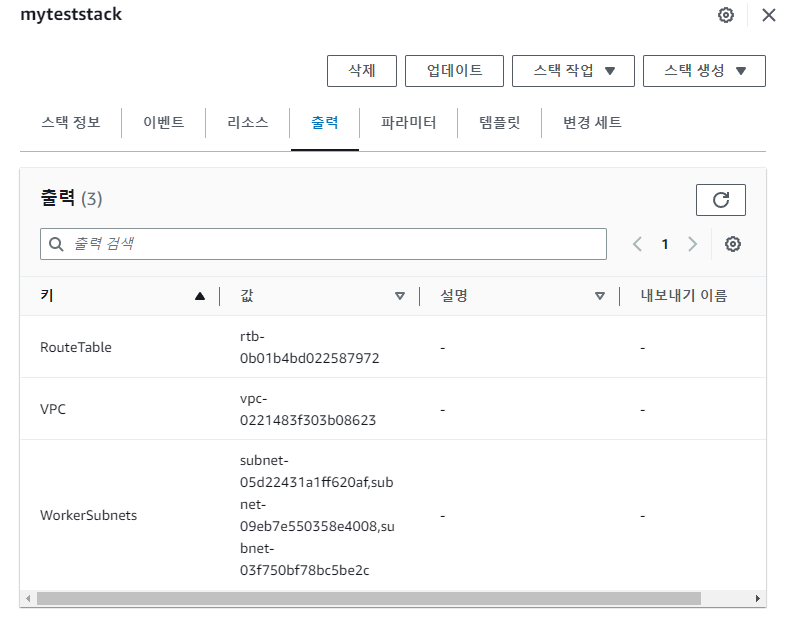Click the scrollbar left arrow

pyautogui.click(x=28, y=599)
